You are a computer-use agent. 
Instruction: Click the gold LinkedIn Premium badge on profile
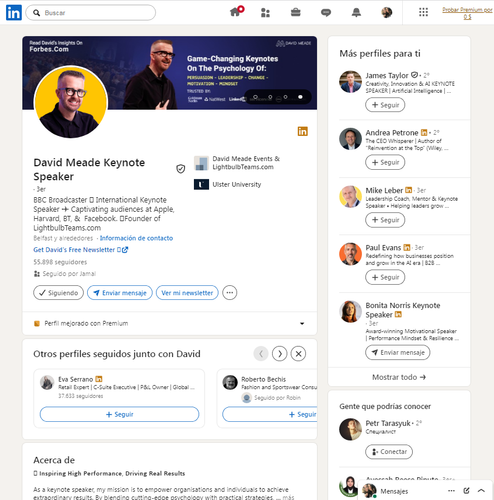(x=302, y=131)
